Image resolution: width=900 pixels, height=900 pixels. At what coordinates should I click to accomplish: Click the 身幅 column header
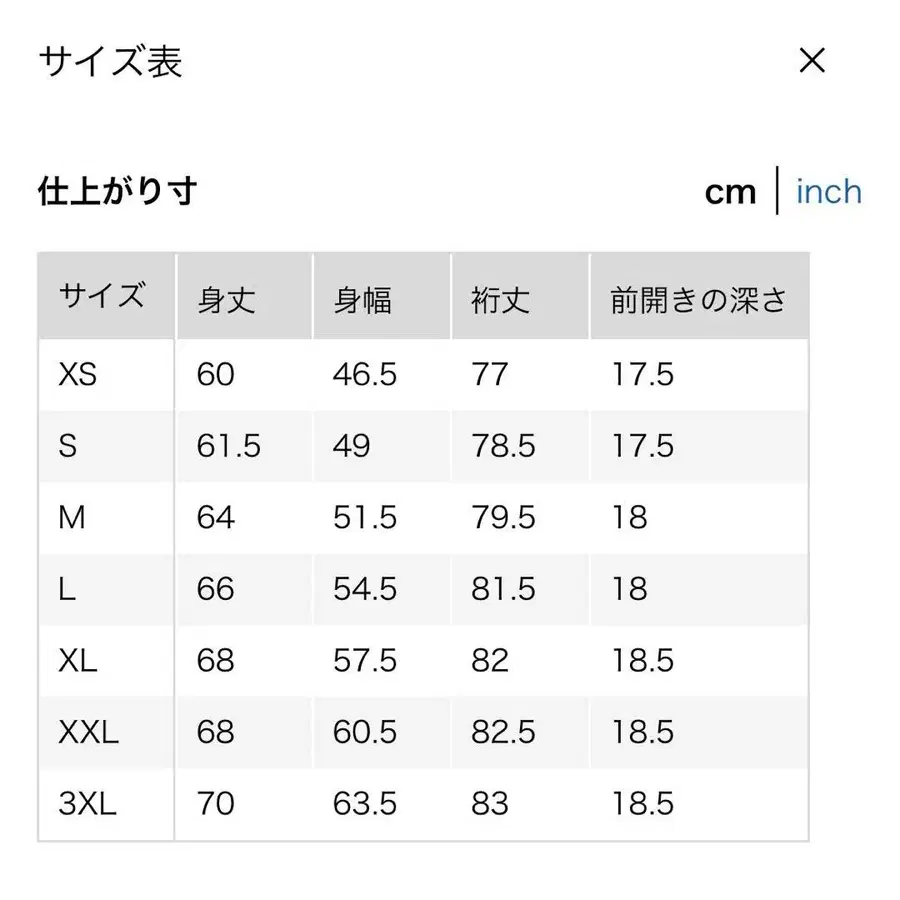[365, 296]
